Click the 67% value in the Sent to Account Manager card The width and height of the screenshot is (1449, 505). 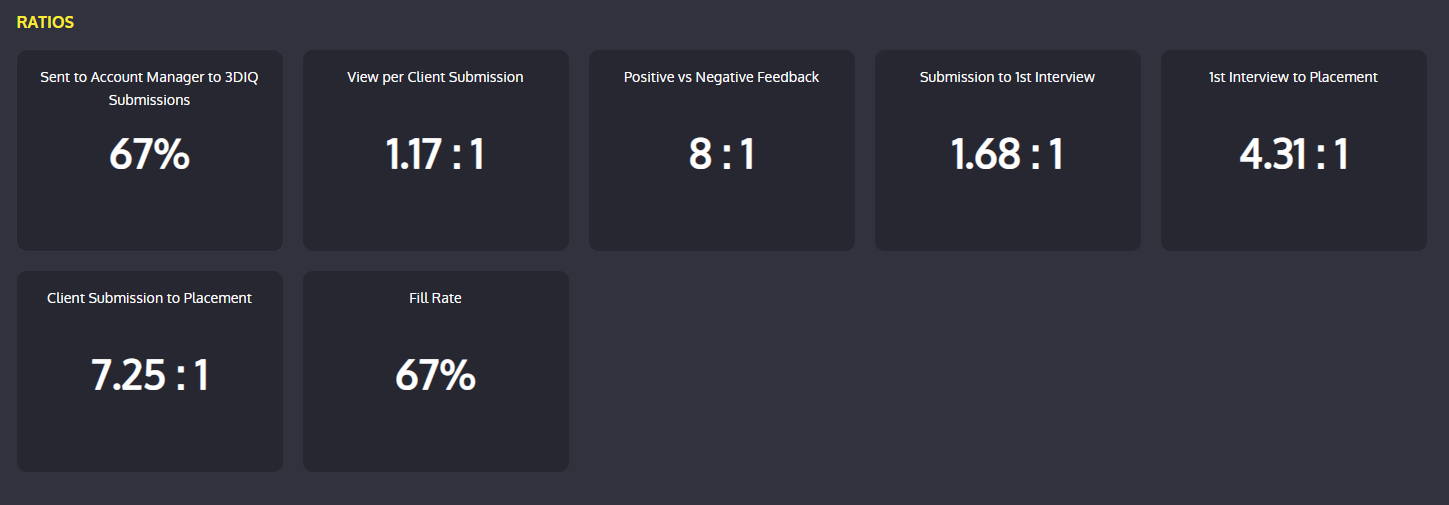(x=150, y=154)
